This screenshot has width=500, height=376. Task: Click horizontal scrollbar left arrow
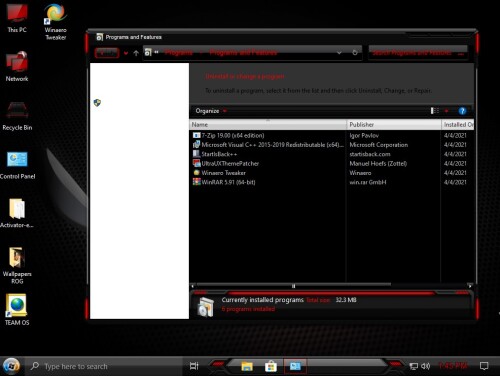(x=192, y=286)
